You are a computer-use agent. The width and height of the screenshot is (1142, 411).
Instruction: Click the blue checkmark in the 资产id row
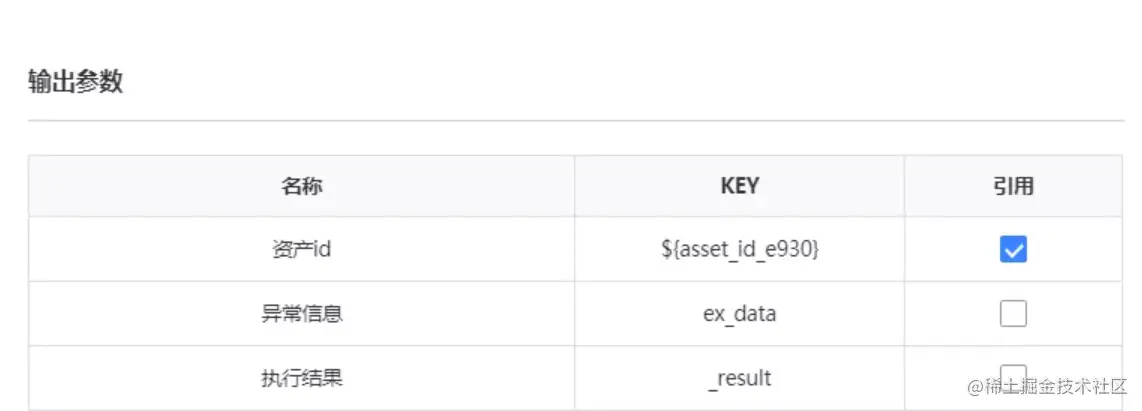[1013, 250]
